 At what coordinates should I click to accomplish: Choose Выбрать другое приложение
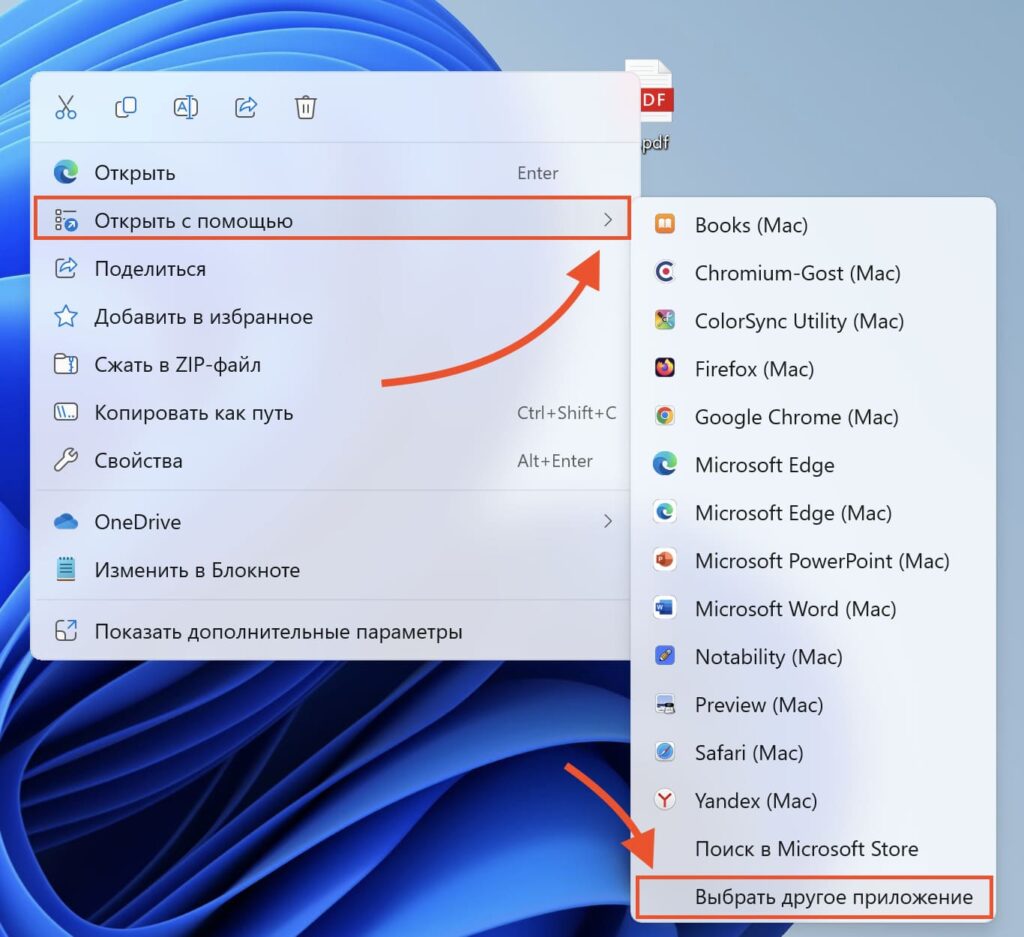coord(813,897)
